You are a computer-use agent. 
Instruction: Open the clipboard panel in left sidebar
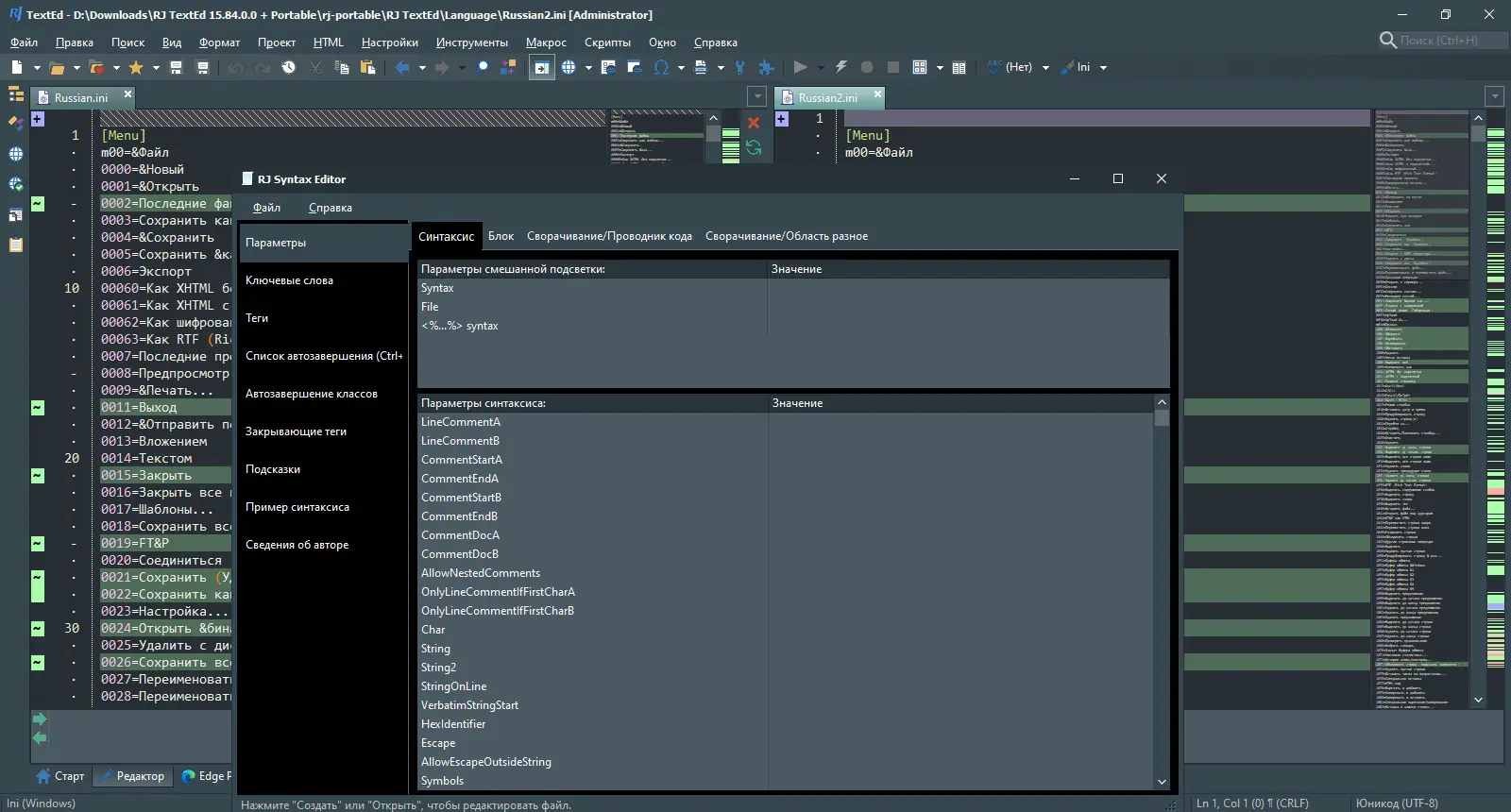pyautogui.click(x=15, y=245)
